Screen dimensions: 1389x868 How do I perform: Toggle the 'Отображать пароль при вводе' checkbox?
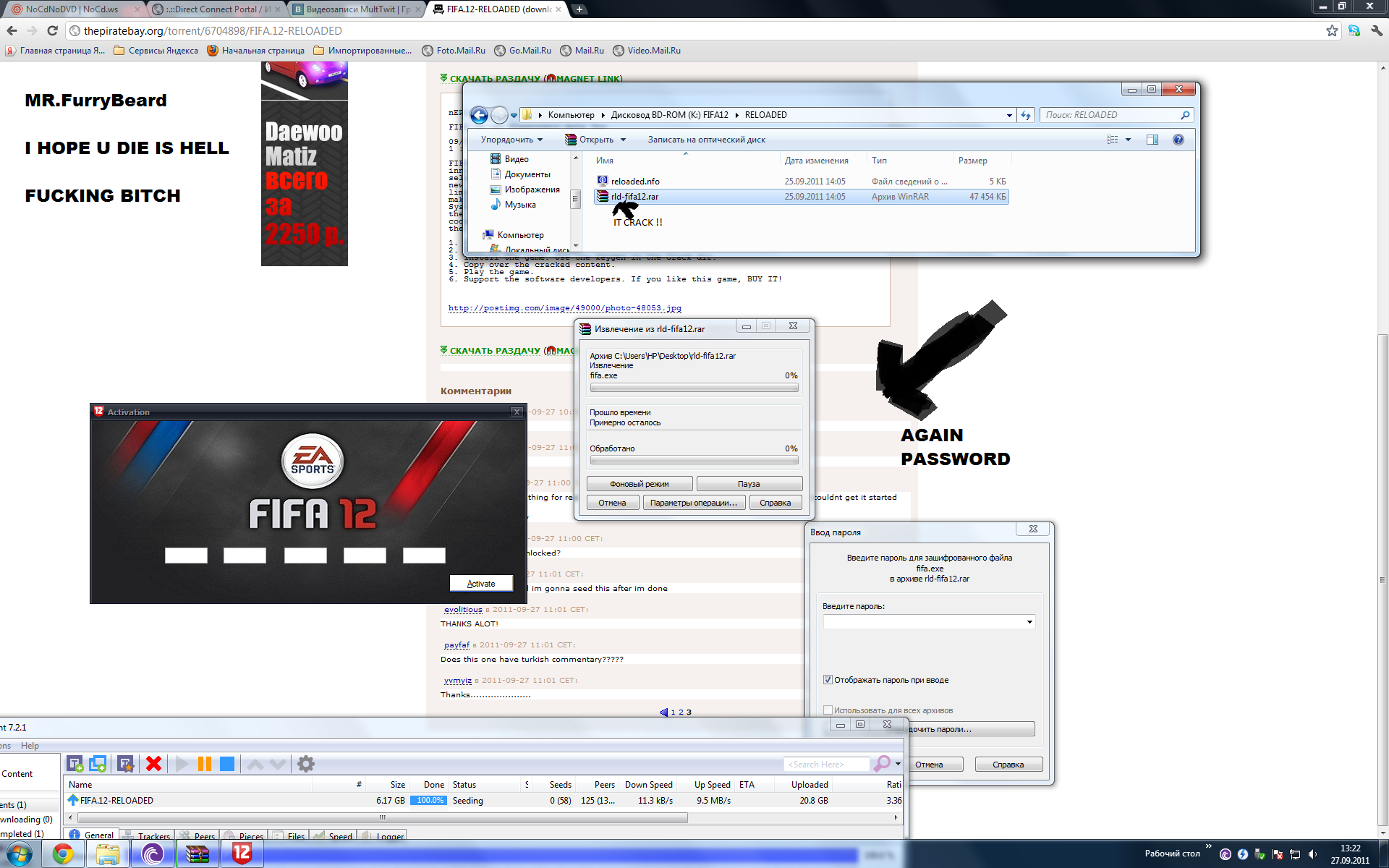pos(828,680)
